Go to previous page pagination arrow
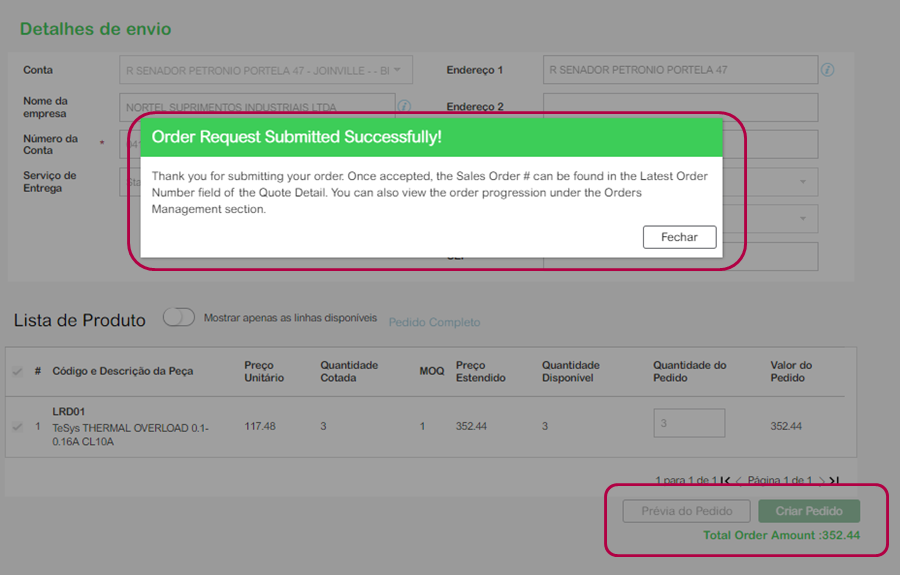The height and width of the screenshot is (575, 900). click(738, 480)
